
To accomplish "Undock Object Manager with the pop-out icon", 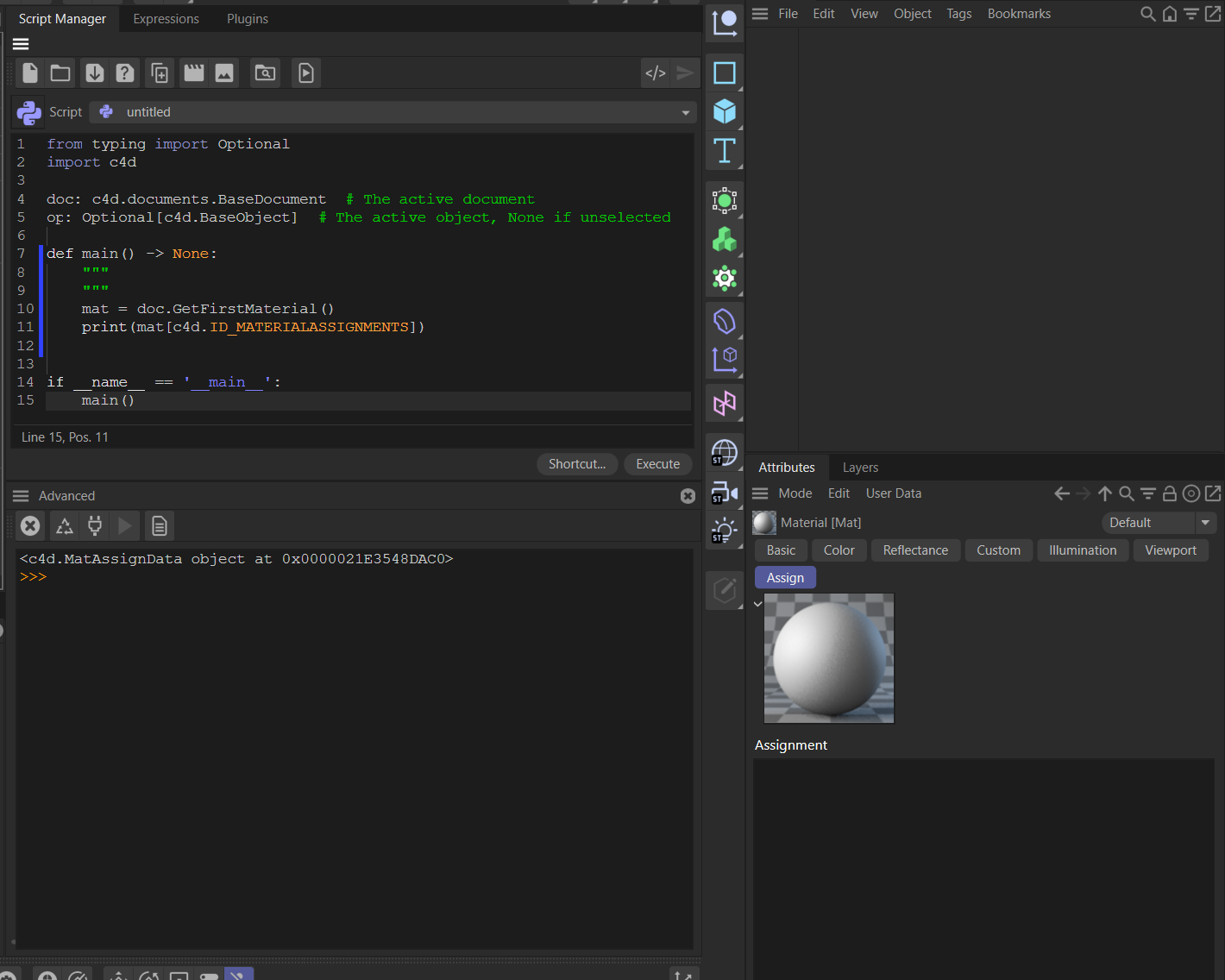I will pyautogui.click(x=1213, y=14).
